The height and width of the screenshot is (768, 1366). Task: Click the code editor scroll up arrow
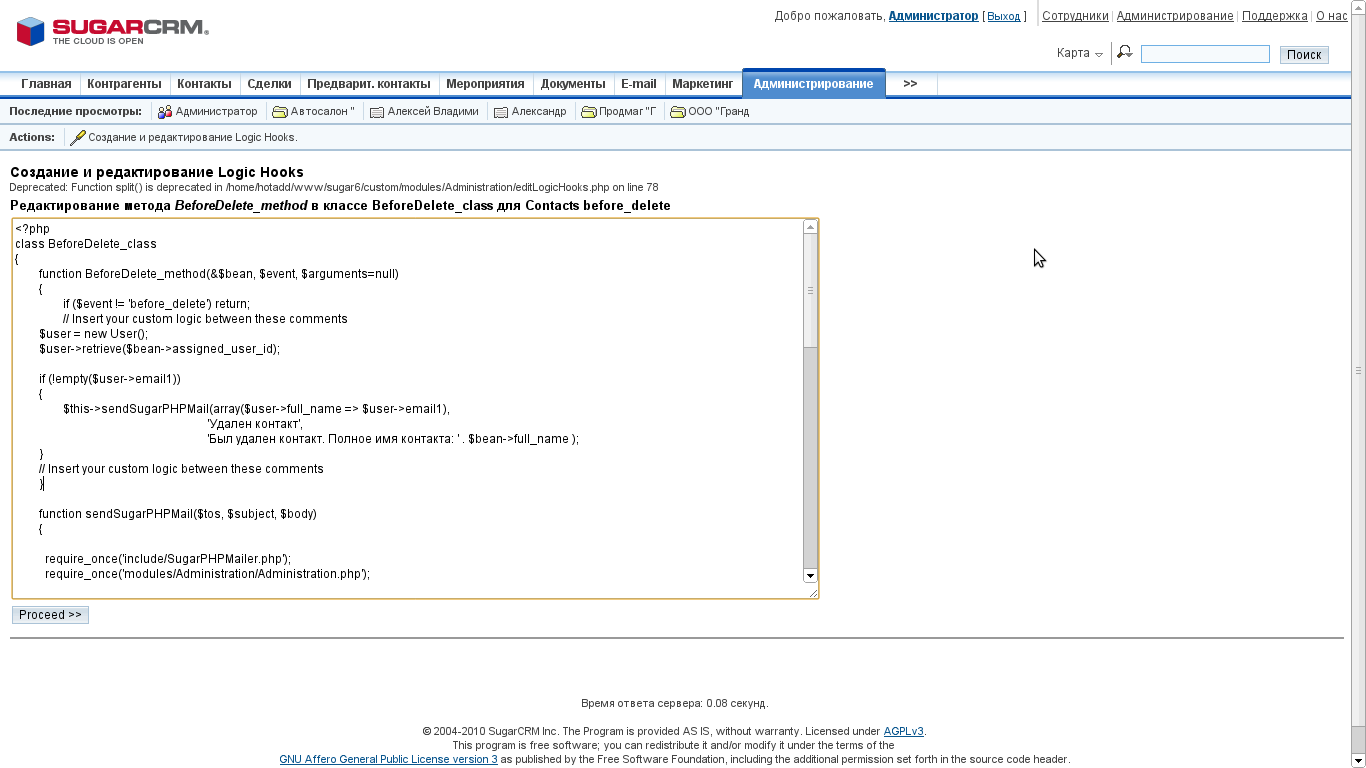tap(810, 227)
